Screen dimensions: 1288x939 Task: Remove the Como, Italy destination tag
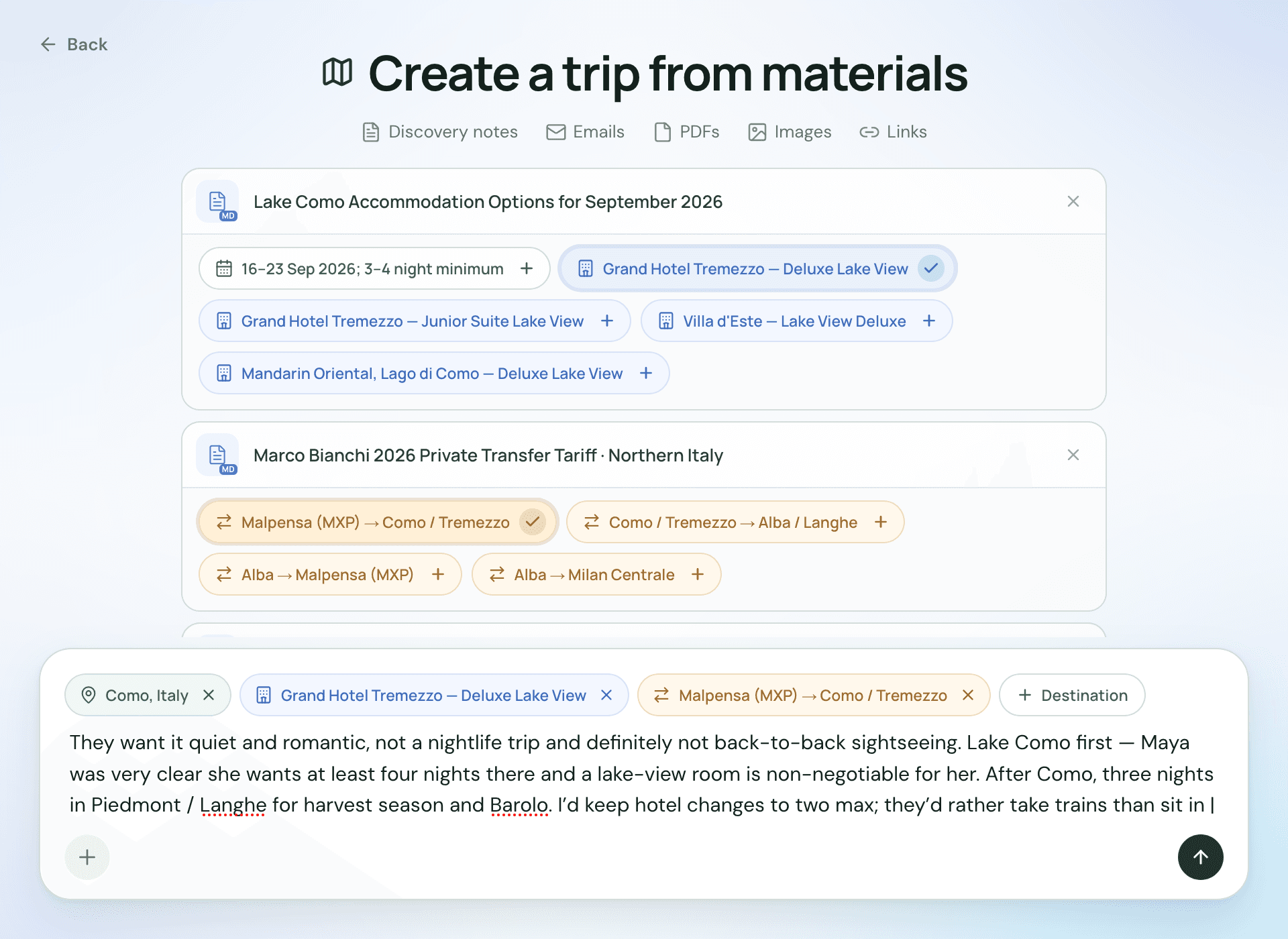(x=209, y=695)
